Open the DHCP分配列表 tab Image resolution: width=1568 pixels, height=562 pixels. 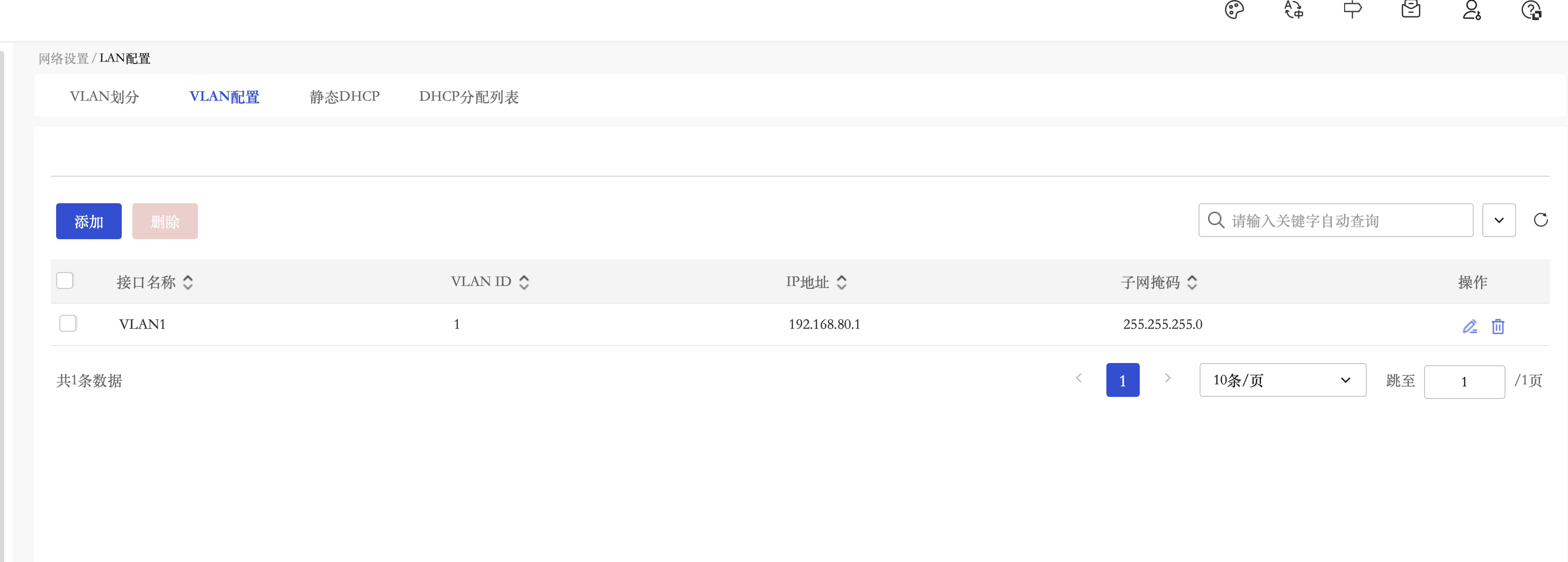coord(468,97)
